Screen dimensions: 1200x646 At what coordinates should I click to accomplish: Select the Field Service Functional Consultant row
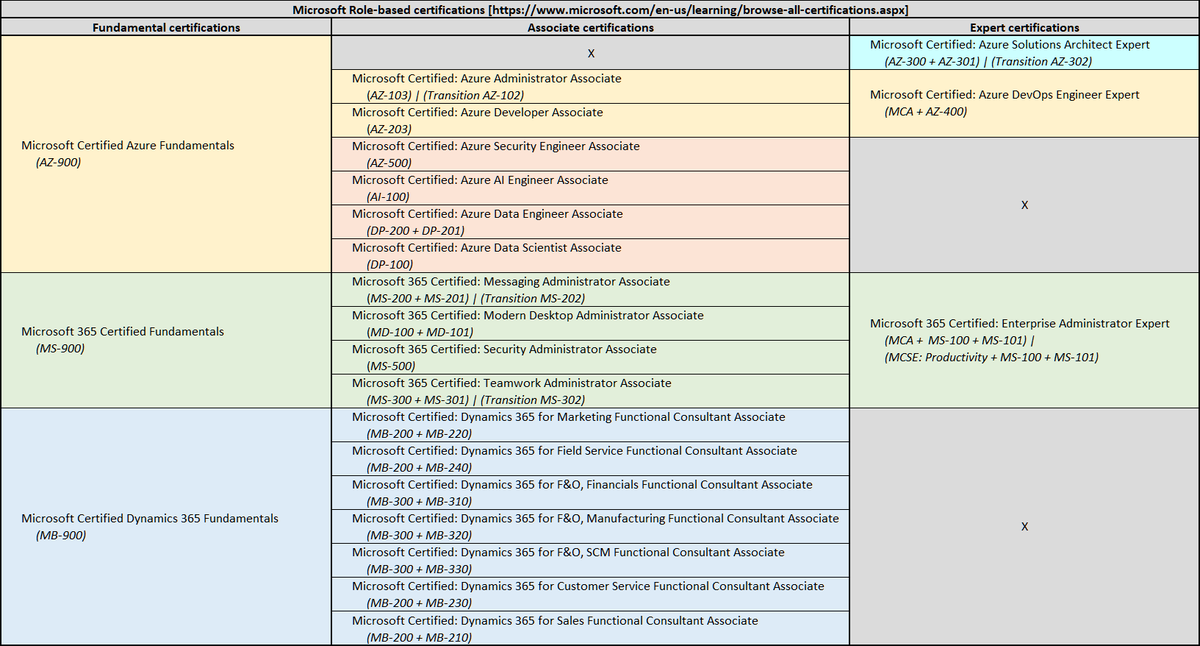point(590,458)
